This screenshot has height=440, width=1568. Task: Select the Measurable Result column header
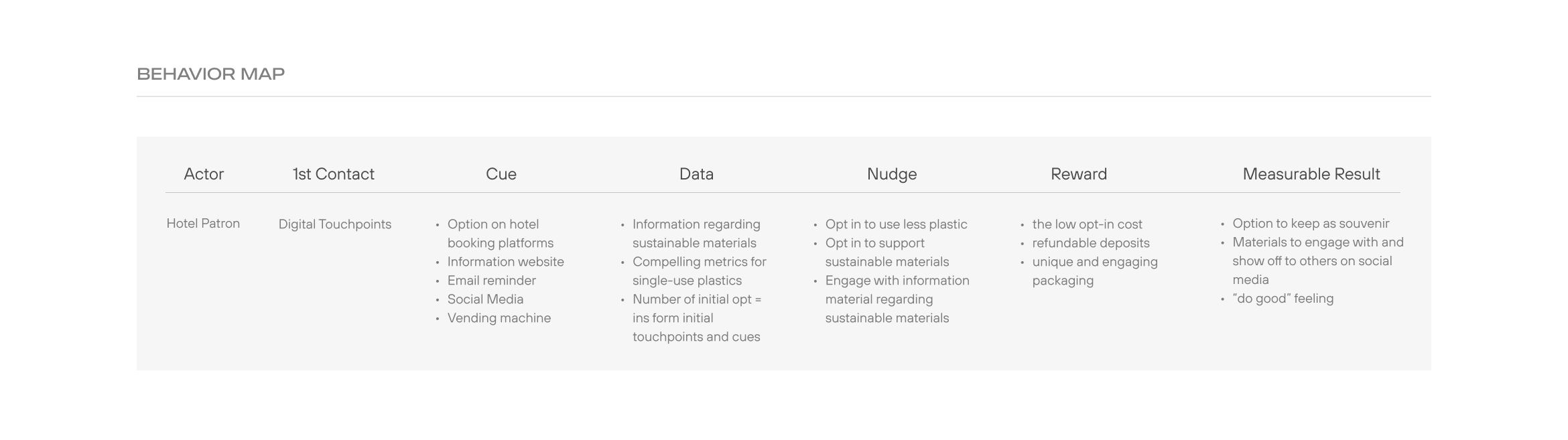pos(1311,174)
